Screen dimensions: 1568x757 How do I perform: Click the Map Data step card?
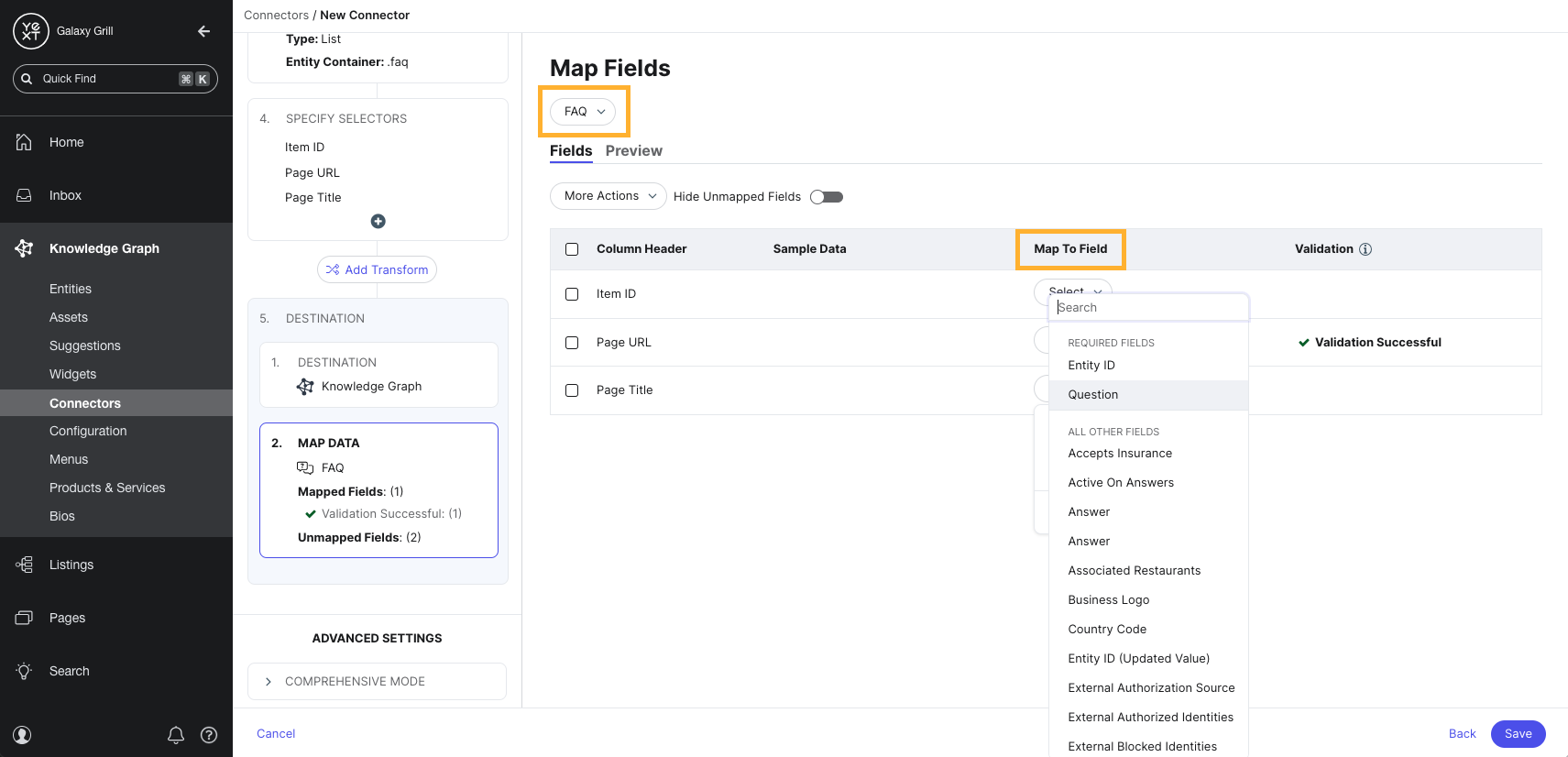(x=378, y=490)
